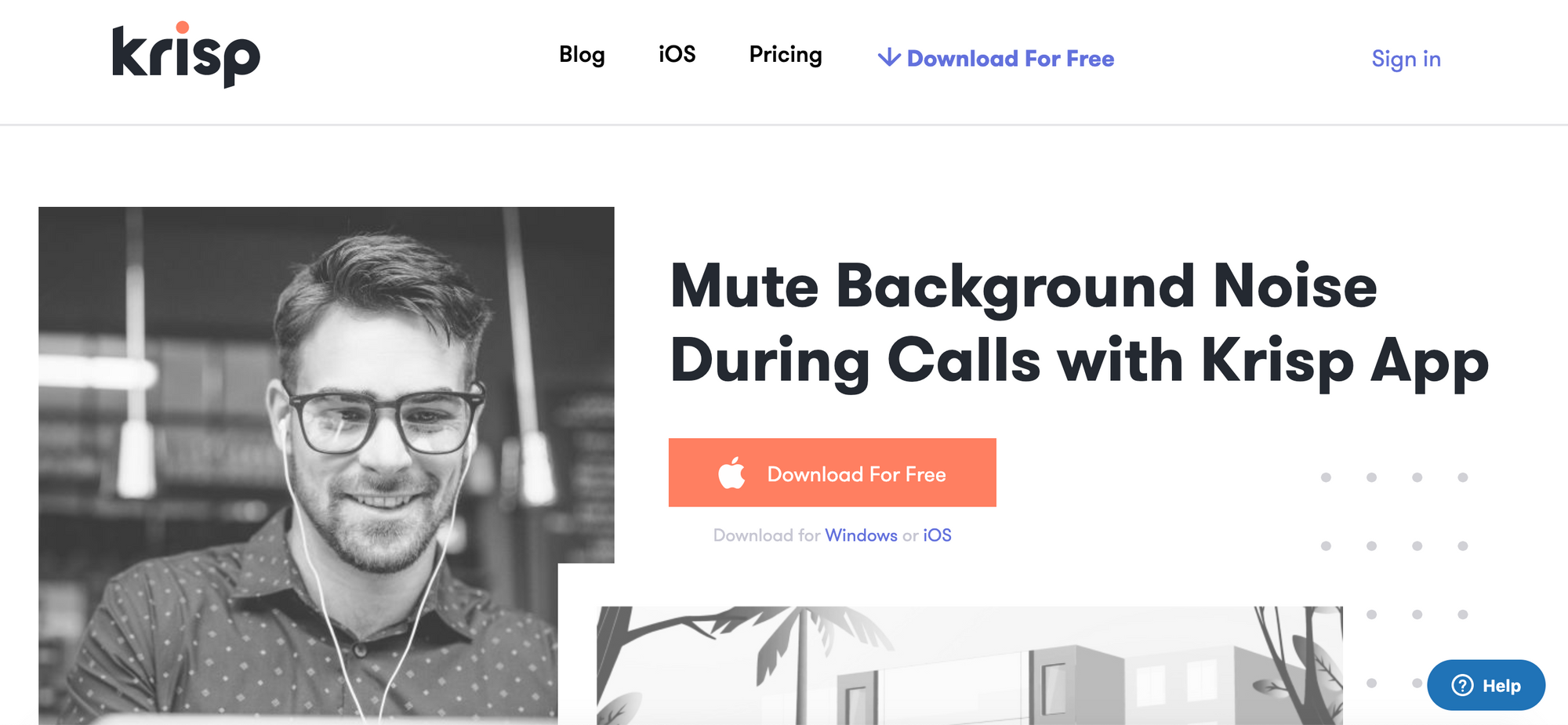Click the orange dot in the Krisp logo

tap(183, 27)
